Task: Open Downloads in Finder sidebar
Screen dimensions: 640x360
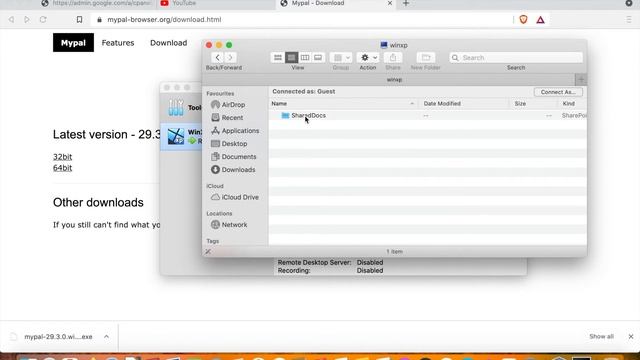Action: (x=233, y=169)
